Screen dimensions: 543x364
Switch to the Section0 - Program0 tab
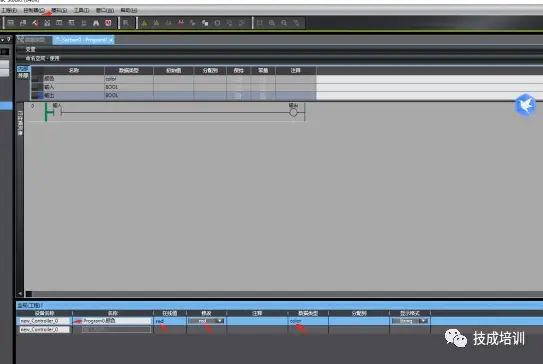(x=82, y=40)
